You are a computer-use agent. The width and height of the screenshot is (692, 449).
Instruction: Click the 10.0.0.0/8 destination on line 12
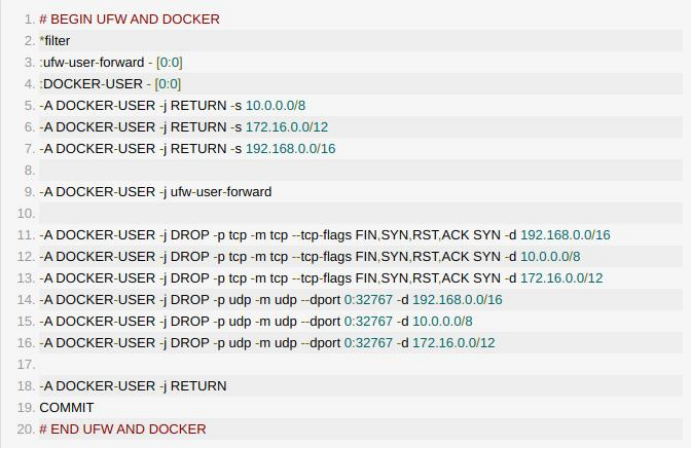pos(550,257)
